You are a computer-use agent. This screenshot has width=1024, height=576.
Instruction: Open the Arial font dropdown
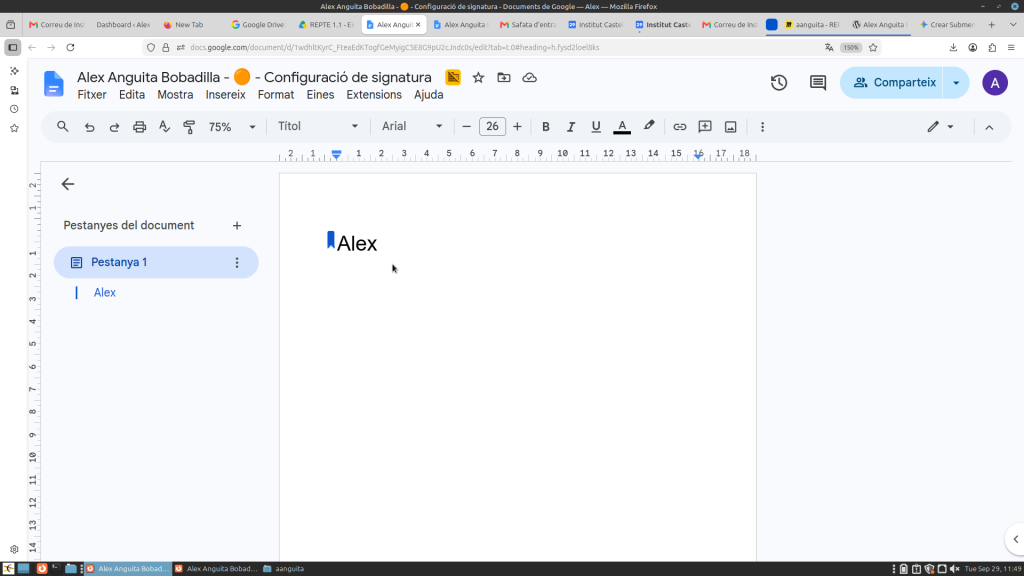click(x=412, y=126)
